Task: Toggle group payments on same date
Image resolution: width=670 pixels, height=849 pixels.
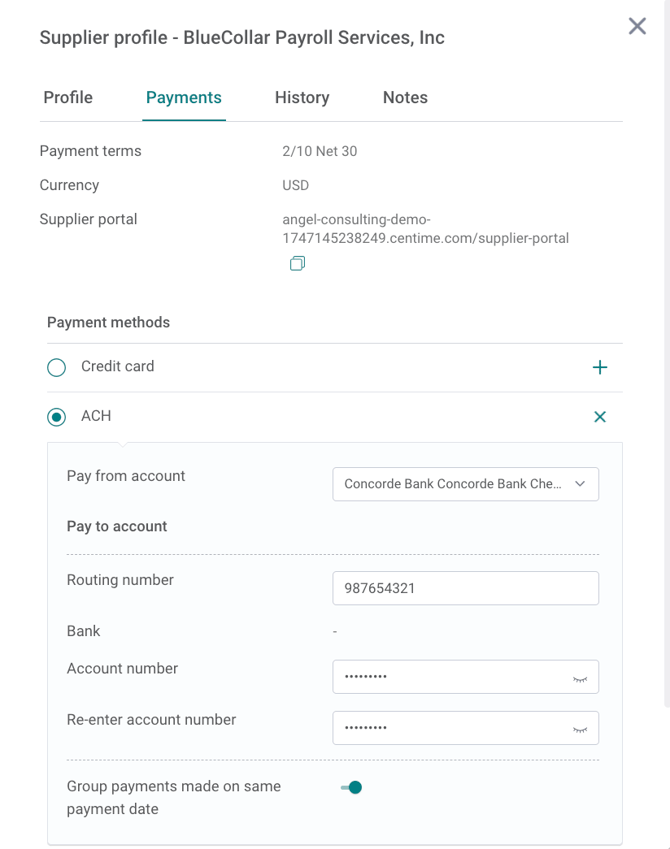Action: tap(352, 787)
